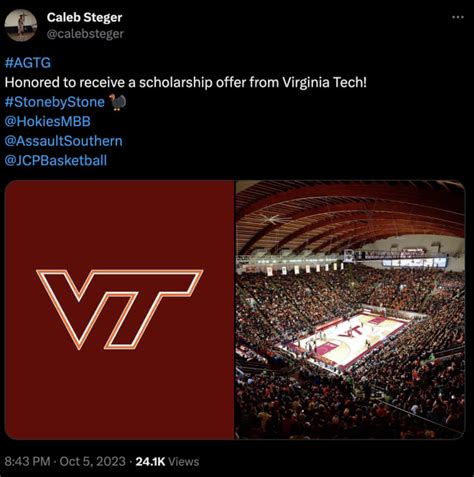Select the scholarship offer tweet text
This screenshot has width=474, height=477.
pos(186,82)
